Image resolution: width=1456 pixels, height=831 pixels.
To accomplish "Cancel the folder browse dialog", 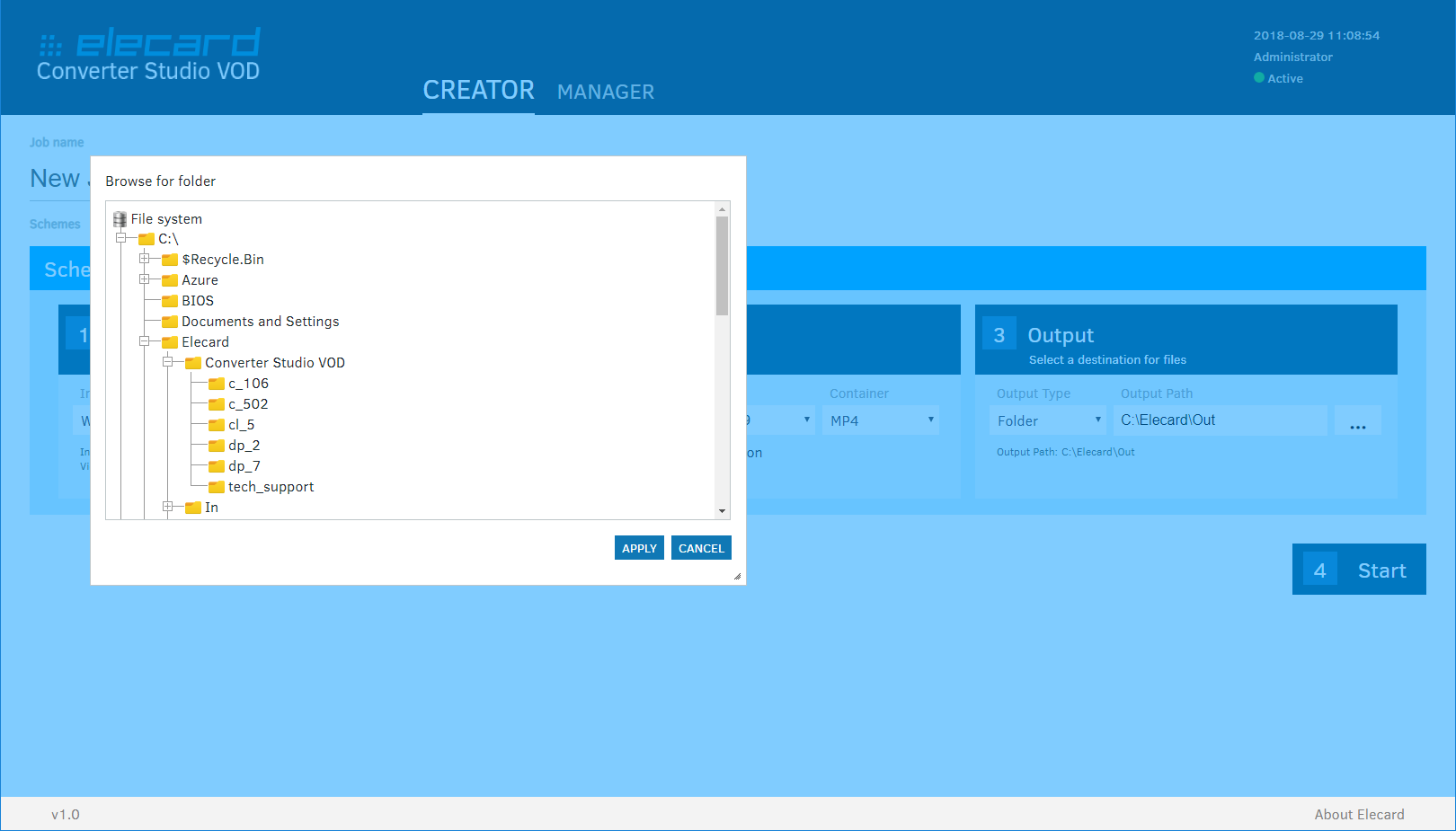I will 701,547.
